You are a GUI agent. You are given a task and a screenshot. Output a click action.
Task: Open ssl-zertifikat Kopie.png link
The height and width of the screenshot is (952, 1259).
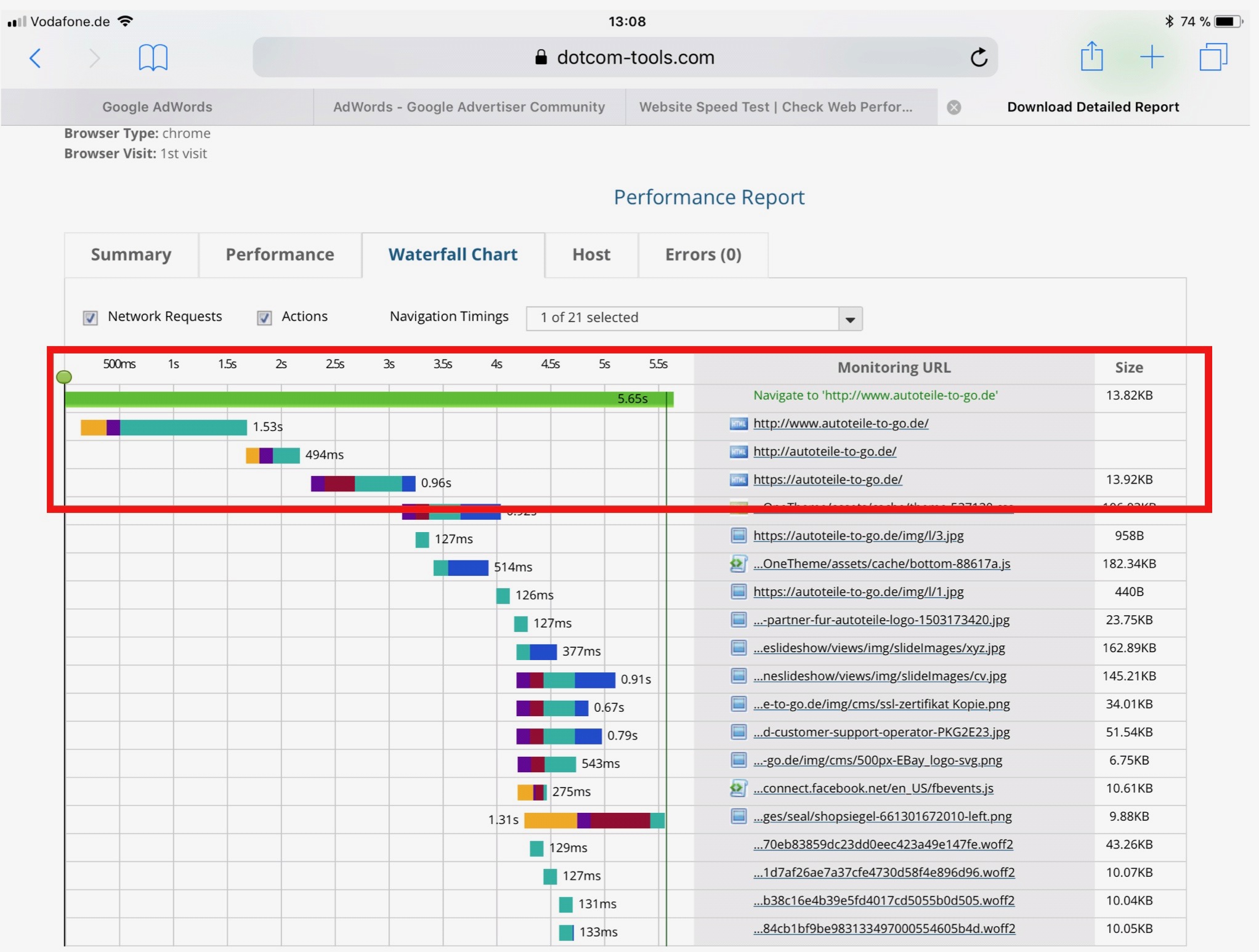tap(881, 704)
